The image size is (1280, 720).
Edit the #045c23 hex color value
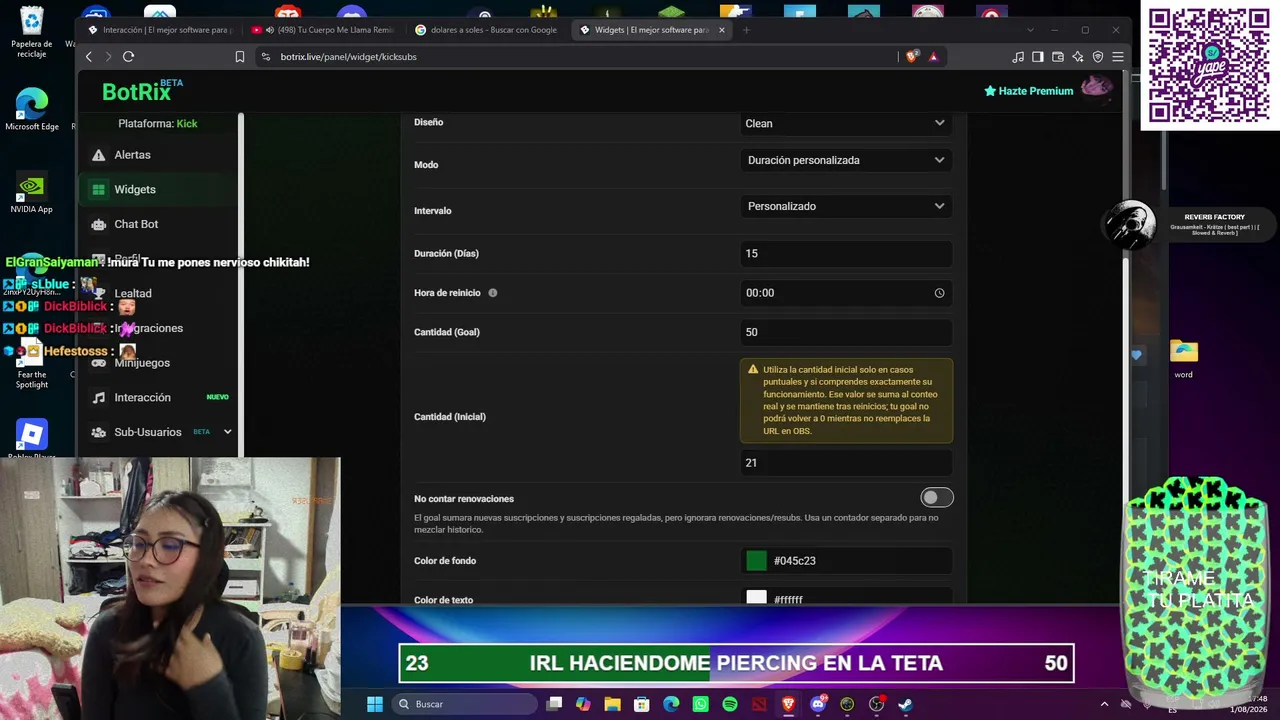pos(795,561)
